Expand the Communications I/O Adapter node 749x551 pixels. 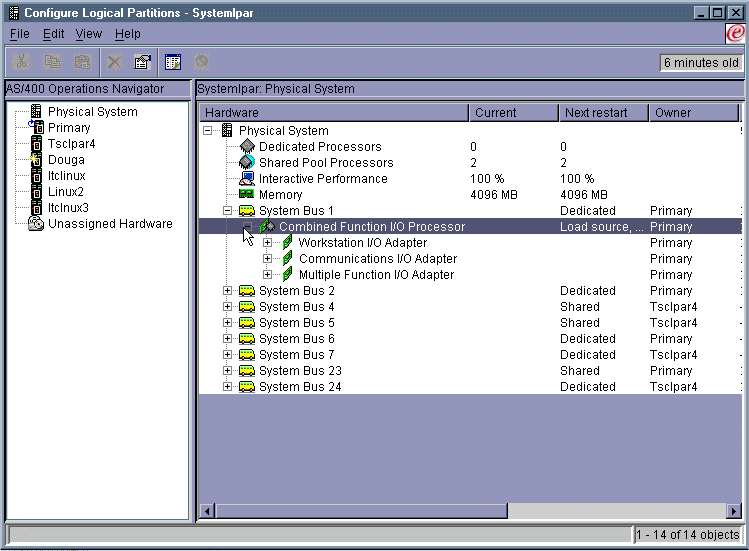pos(268,259)
